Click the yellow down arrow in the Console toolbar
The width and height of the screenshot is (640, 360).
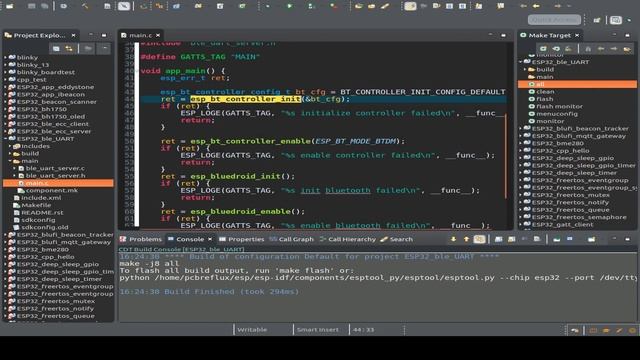click(x=453, y=239)
